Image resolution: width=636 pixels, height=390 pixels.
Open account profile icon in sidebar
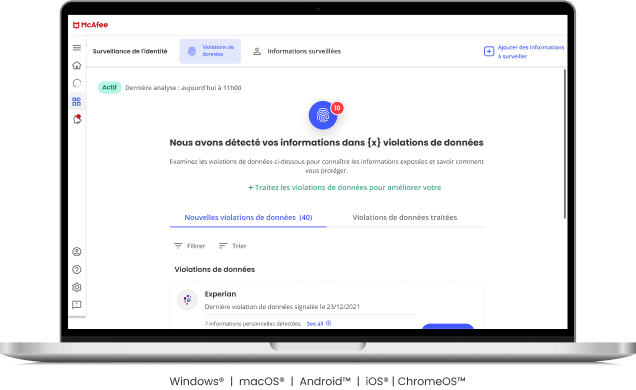pos(77,252)
